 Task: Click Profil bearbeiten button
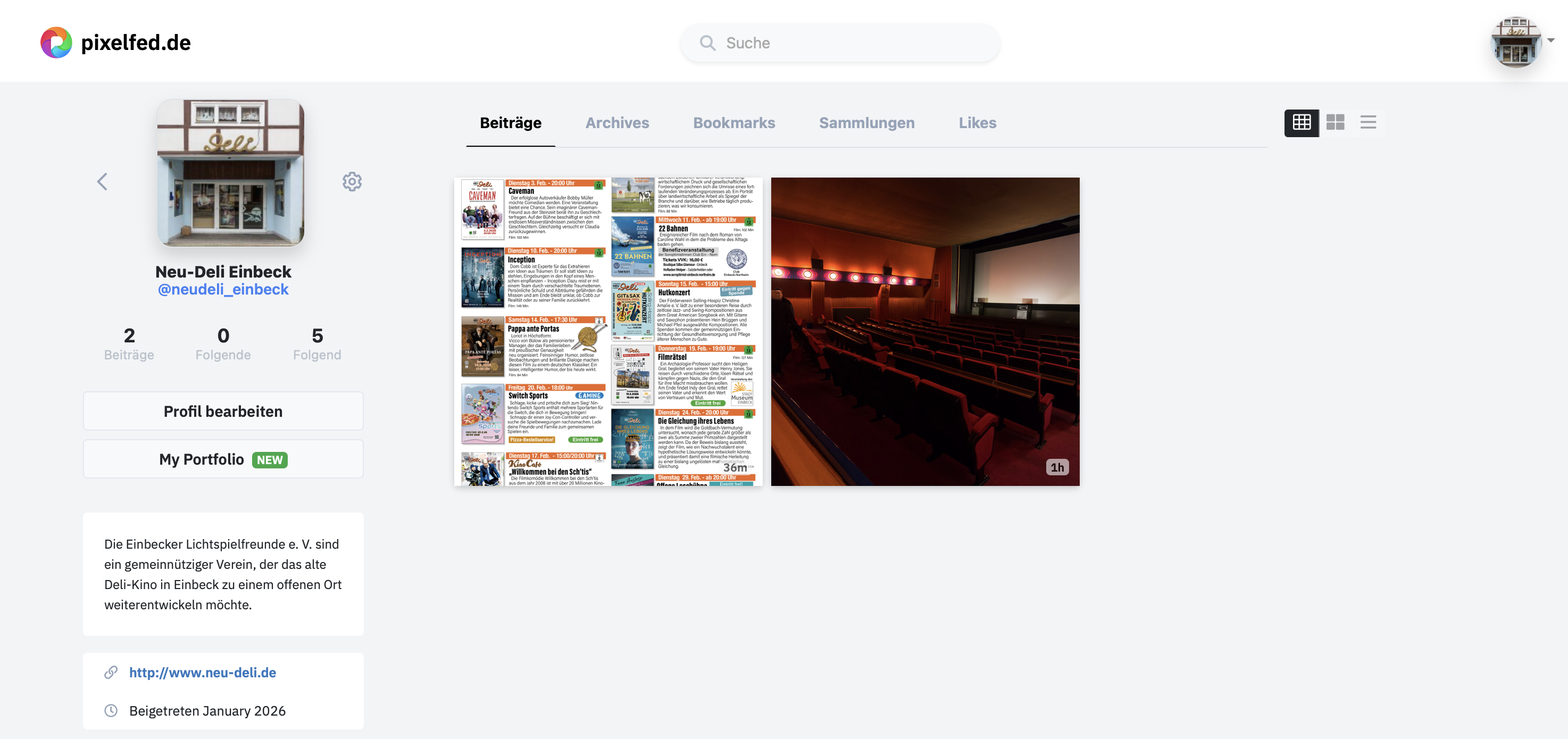click(x=223, y=411)
